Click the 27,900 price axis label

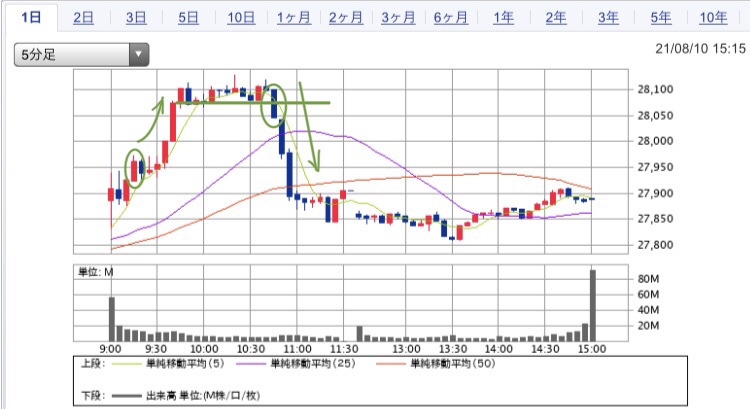655,193
